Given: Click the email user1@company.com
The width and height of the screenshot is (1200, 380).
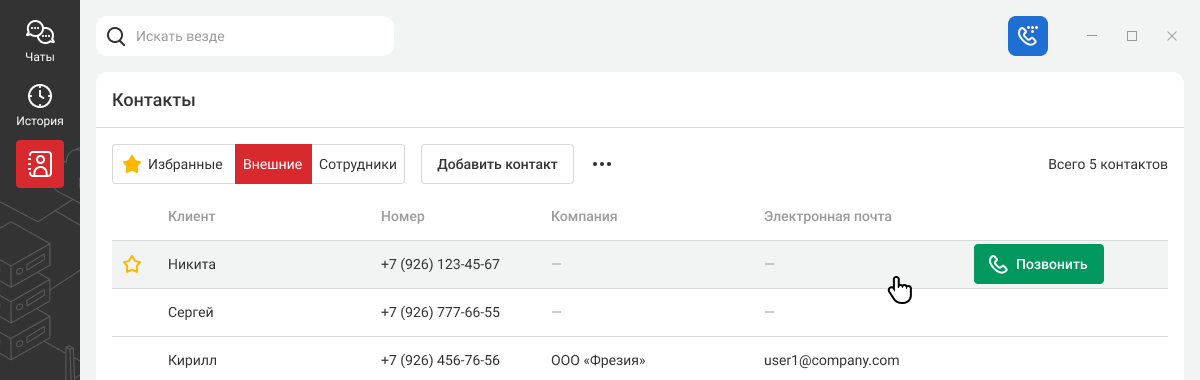Looking at the screenshot, I should (832, 360).
